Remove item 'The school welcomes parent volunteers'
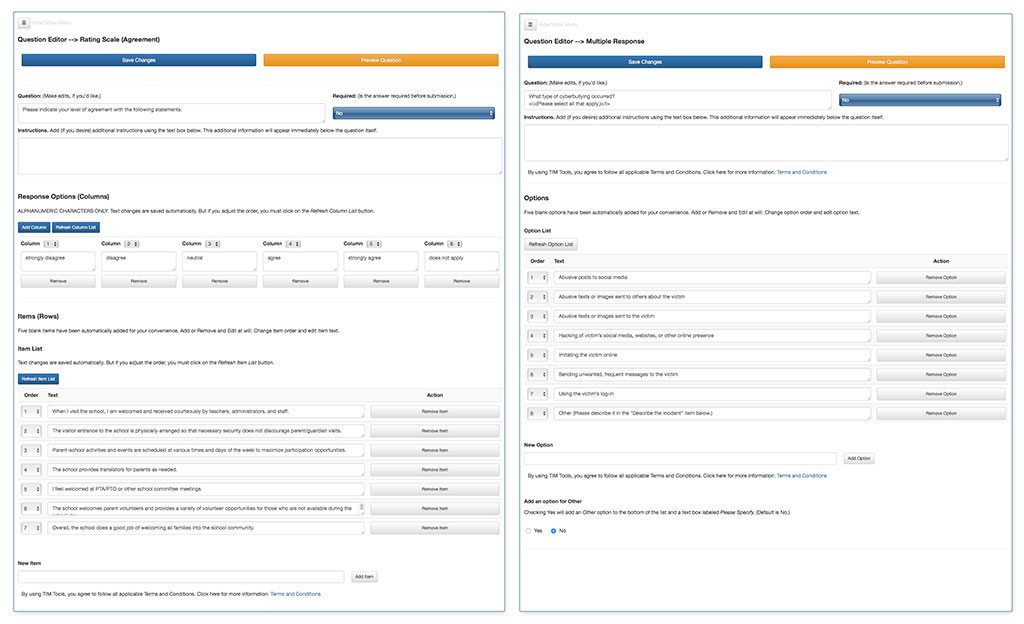 [x=435, y=508]
